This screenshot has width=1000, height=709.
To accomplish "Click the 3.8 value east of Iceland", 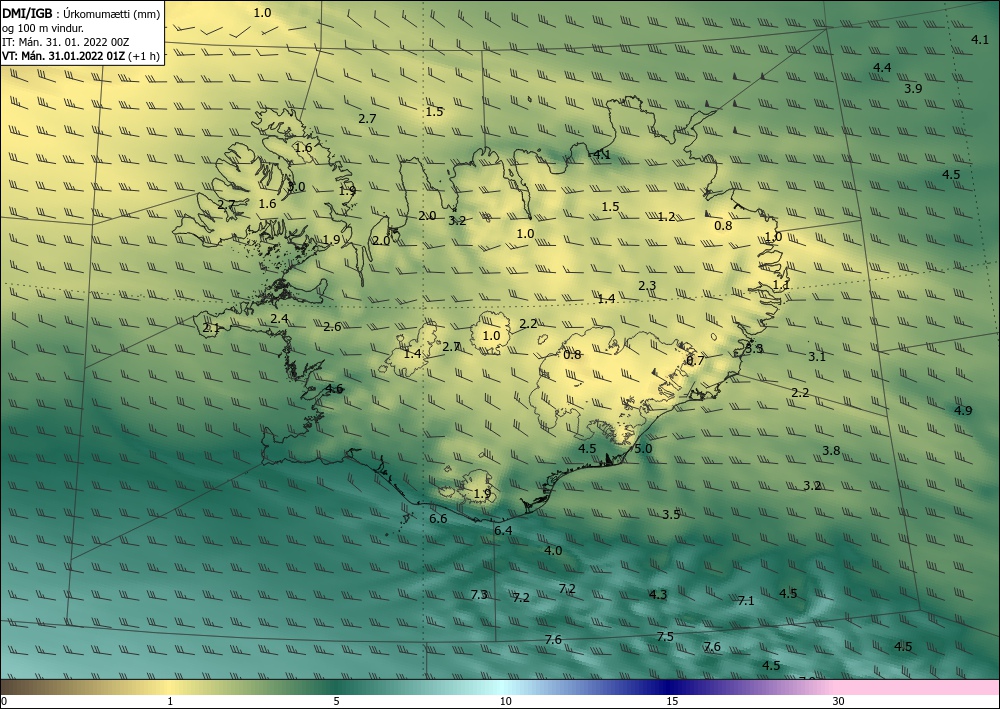I will (x=831, y=451).
